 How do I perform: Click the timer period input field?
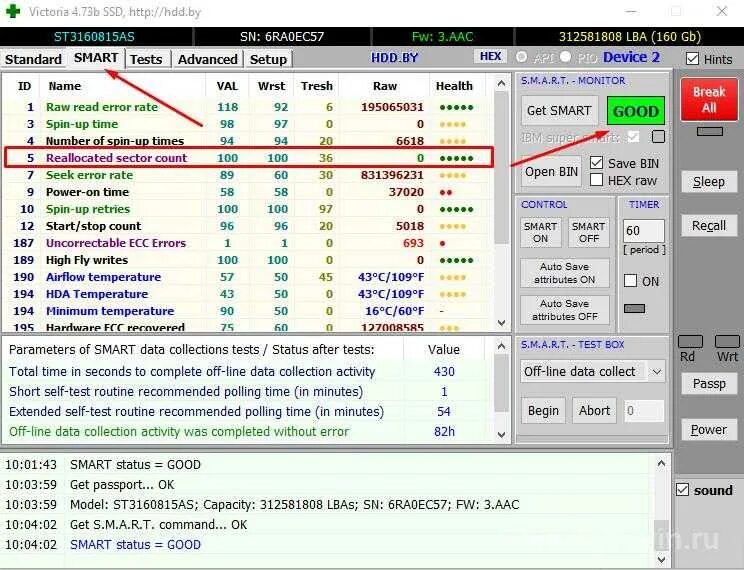(x=643, y=231)
